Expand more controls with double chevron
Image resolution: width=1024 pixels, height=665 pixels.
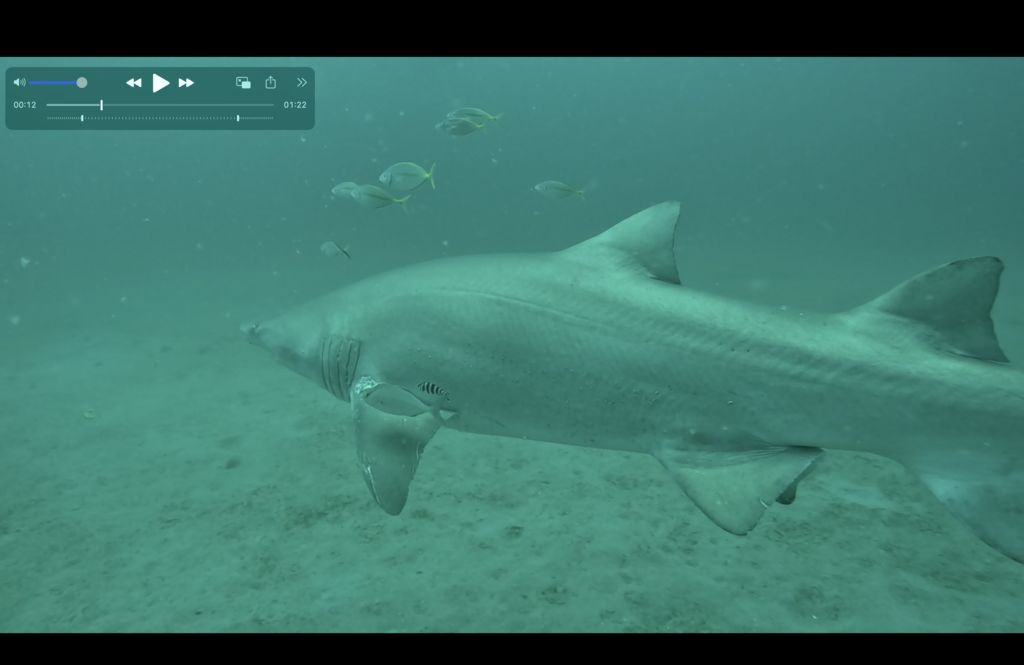301,83
